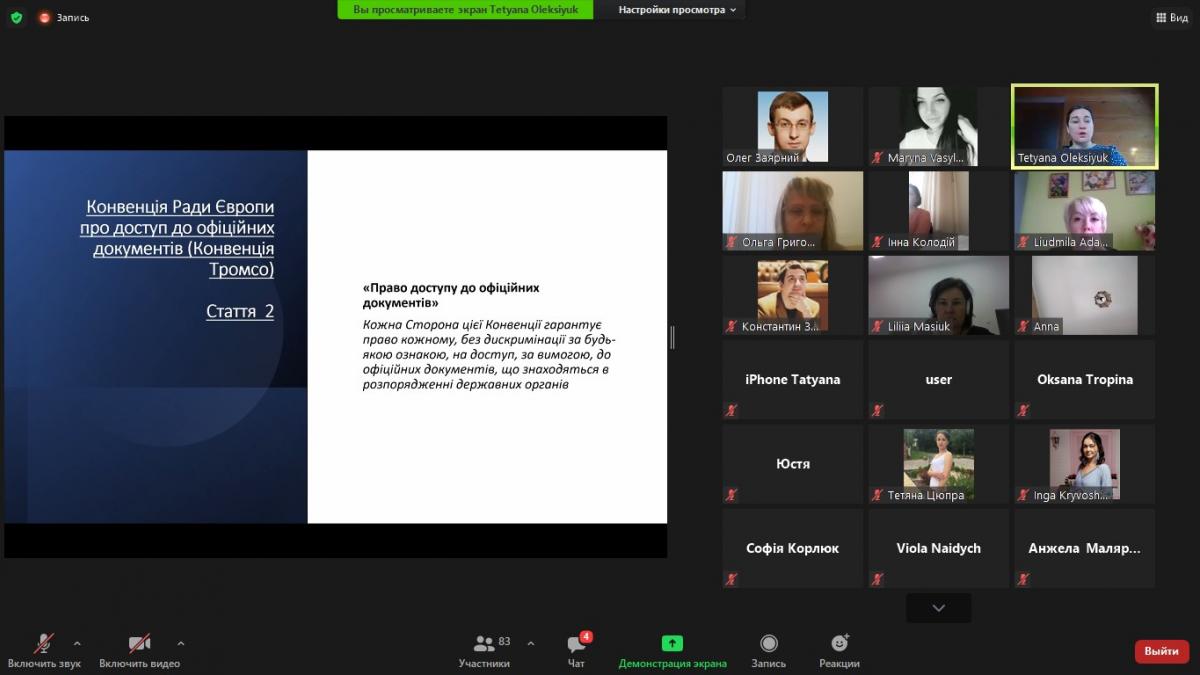Open the participants panel icon
1200x675 pixels.
tap(485, 643)
